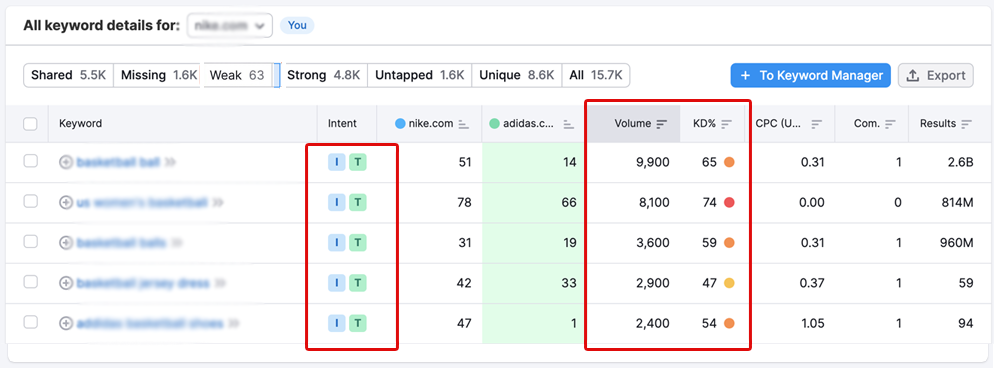994x368 pixels.
Task: Click the CPC value 0.37
Action: coord(812,283)
